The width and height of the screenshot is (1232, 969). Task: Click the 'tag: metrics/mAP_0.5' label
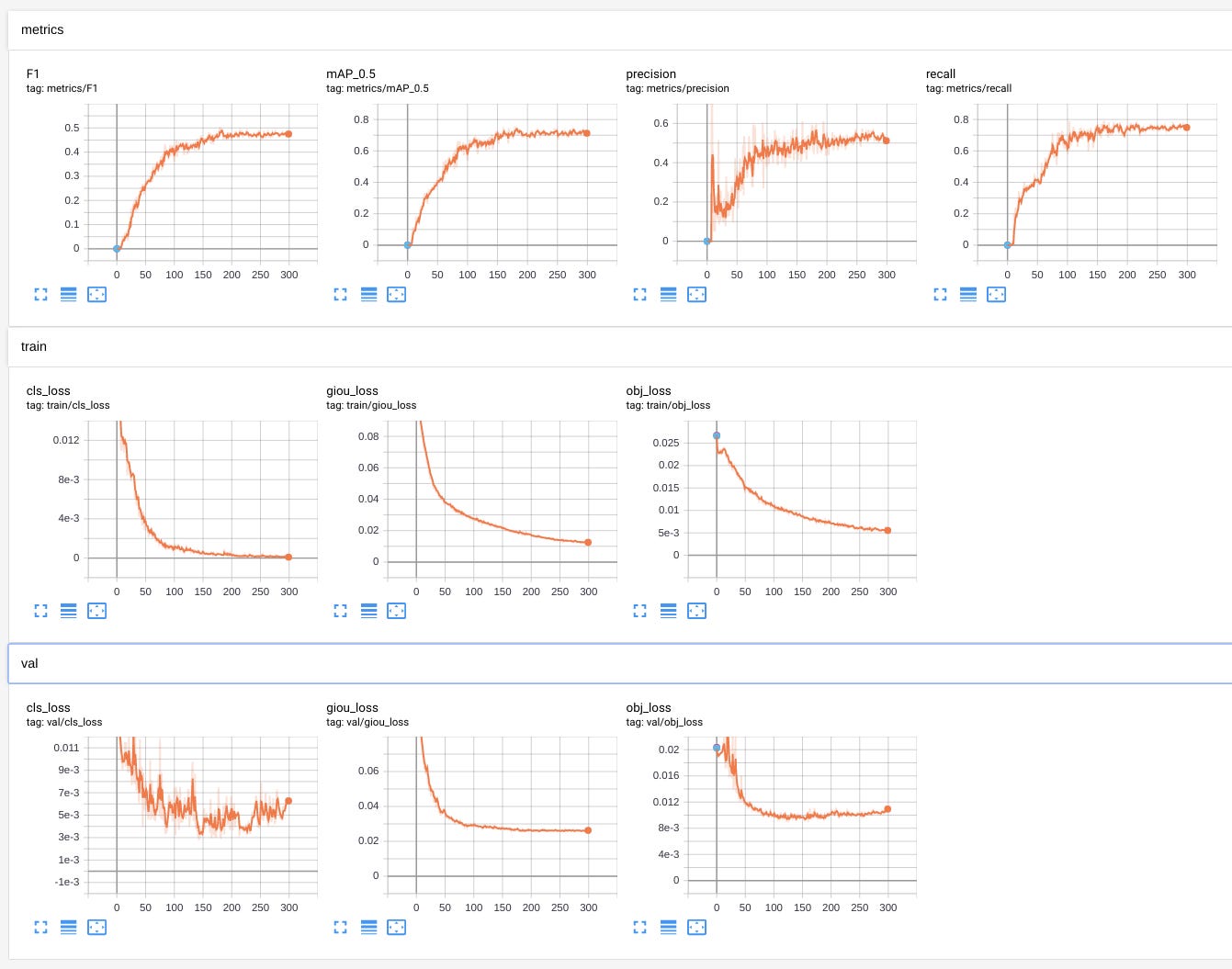pyautogui.click(x=378, y=88)
